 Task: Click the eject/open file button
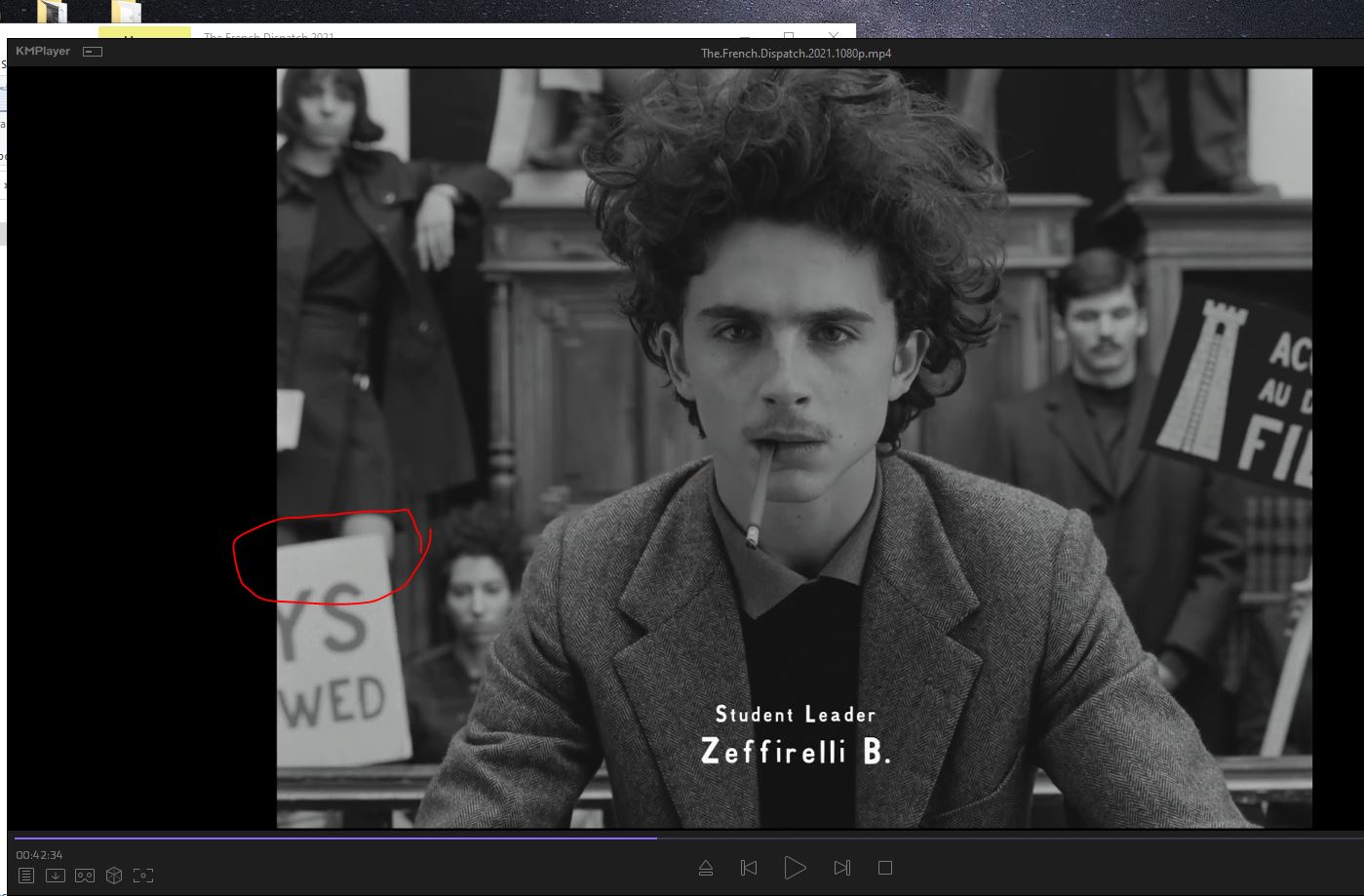706,868
